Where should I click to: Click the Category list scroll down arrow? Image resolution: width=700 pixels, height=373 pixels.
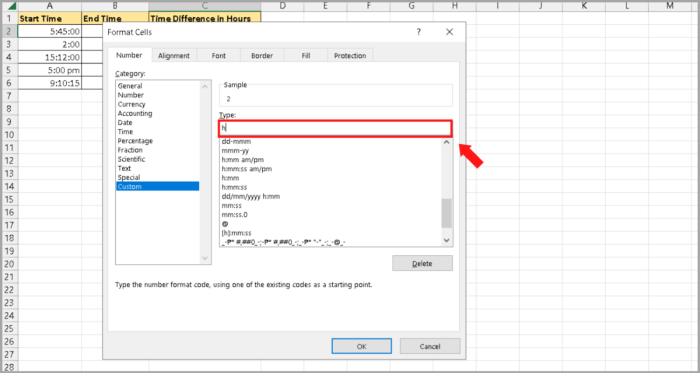coord(205,258)
